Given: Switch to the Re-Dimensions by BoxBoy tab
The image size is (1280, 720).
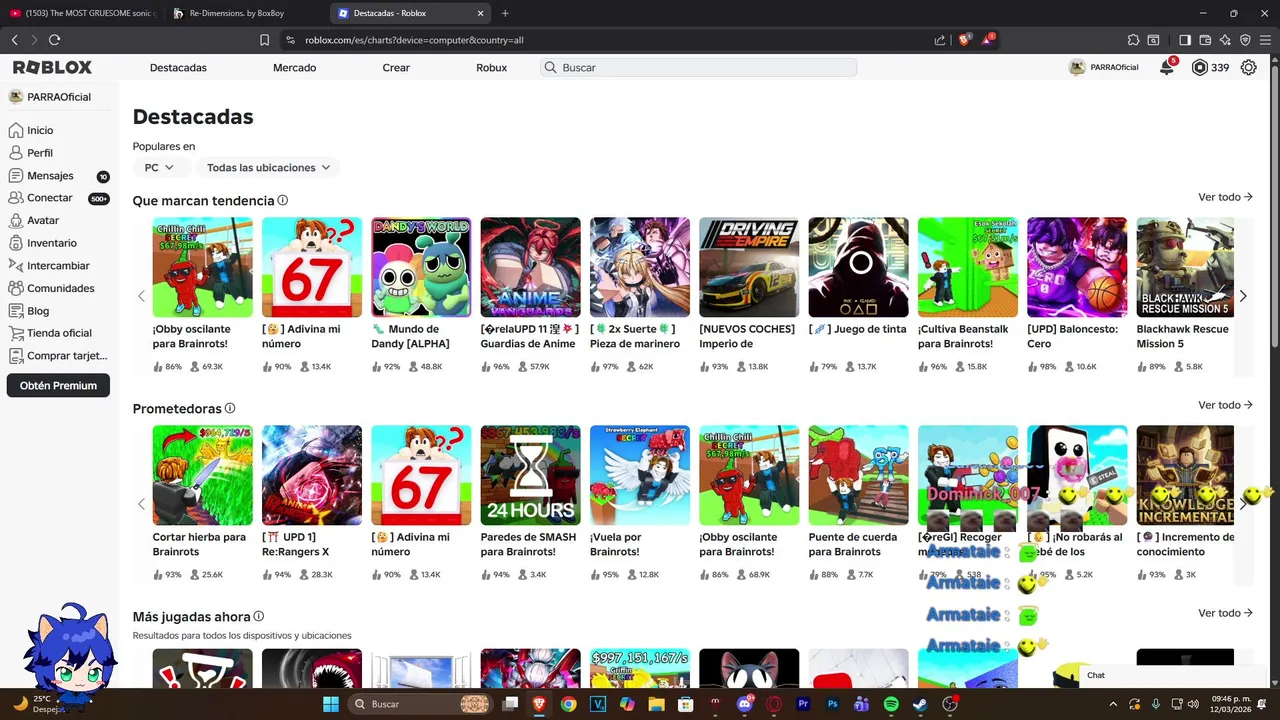Looking at the screenshot, I should [x=245, y=13].
